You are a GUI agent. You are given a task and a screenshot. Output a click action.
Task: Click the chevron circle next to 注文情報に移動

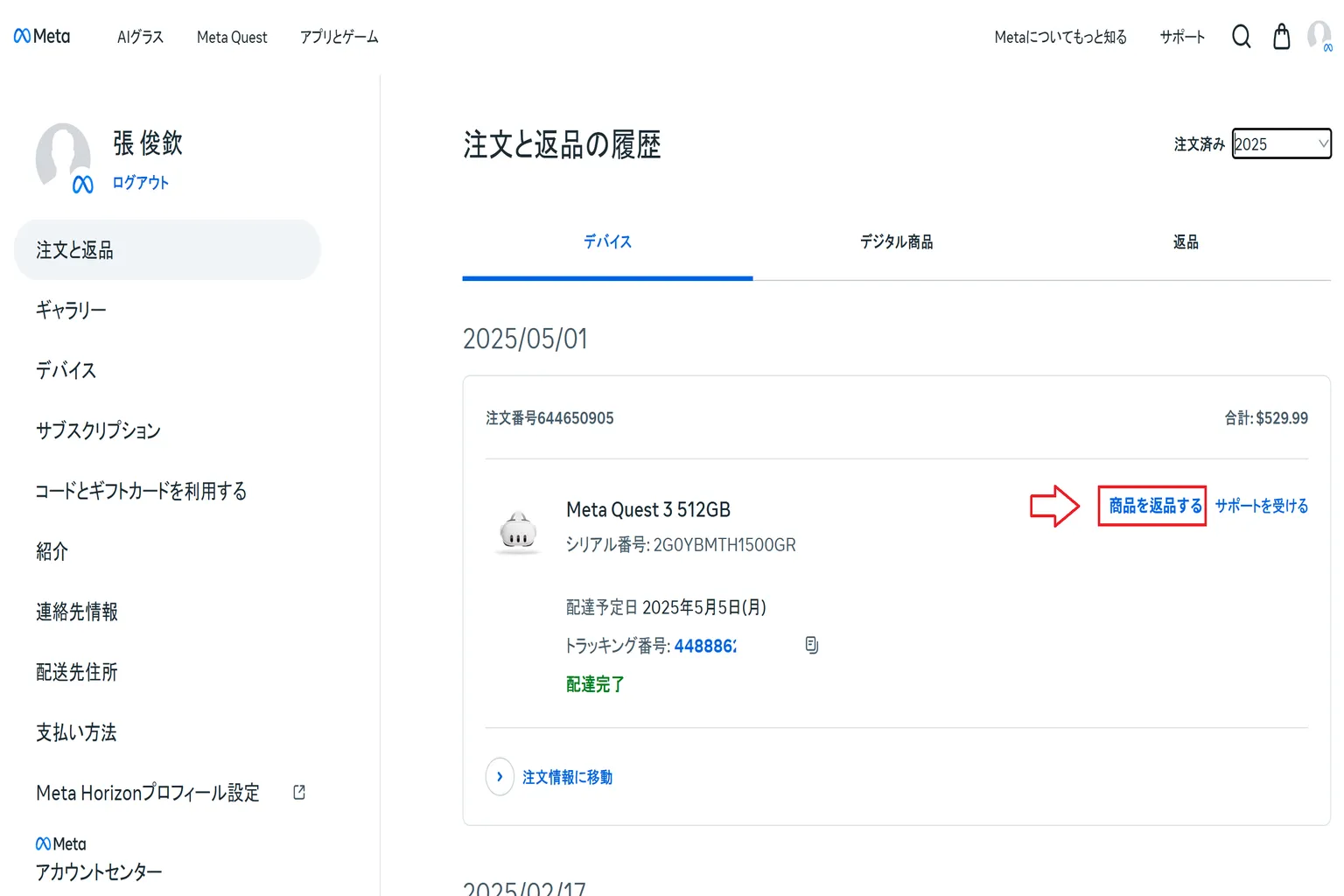pos(500,776)
